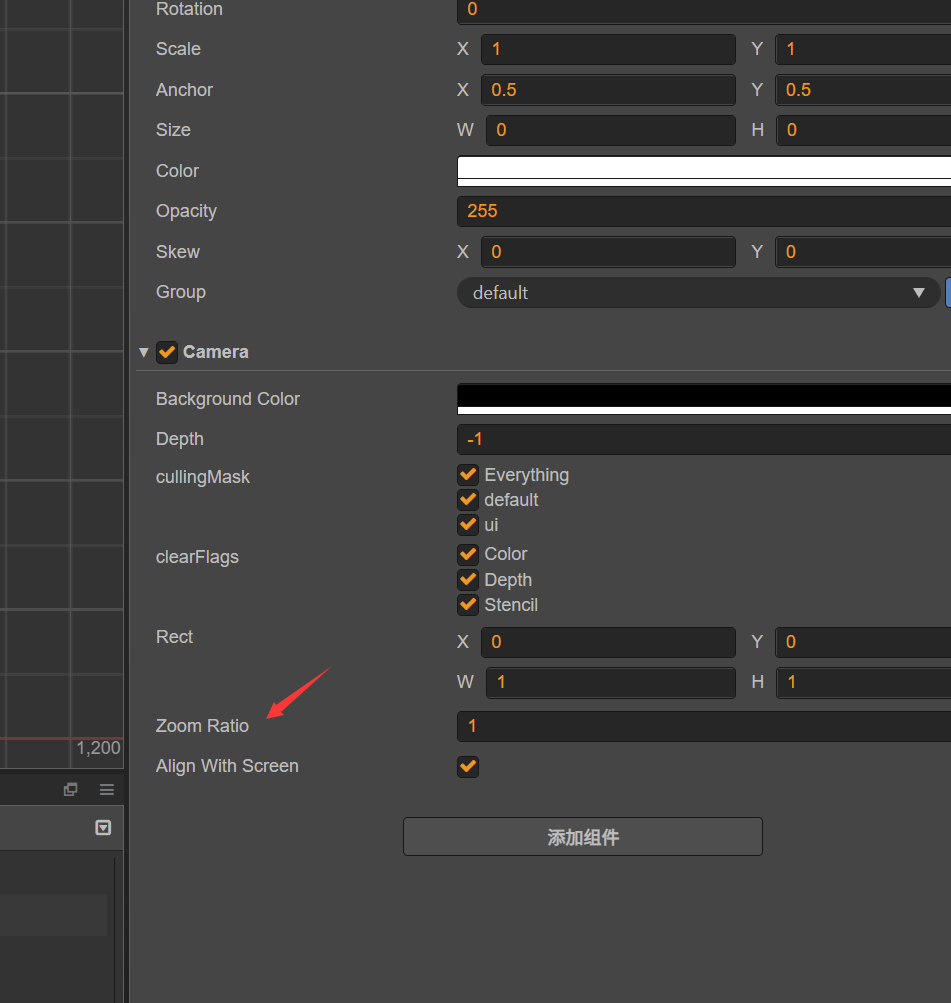Open the Background Color swatch picker

(704, 399)
